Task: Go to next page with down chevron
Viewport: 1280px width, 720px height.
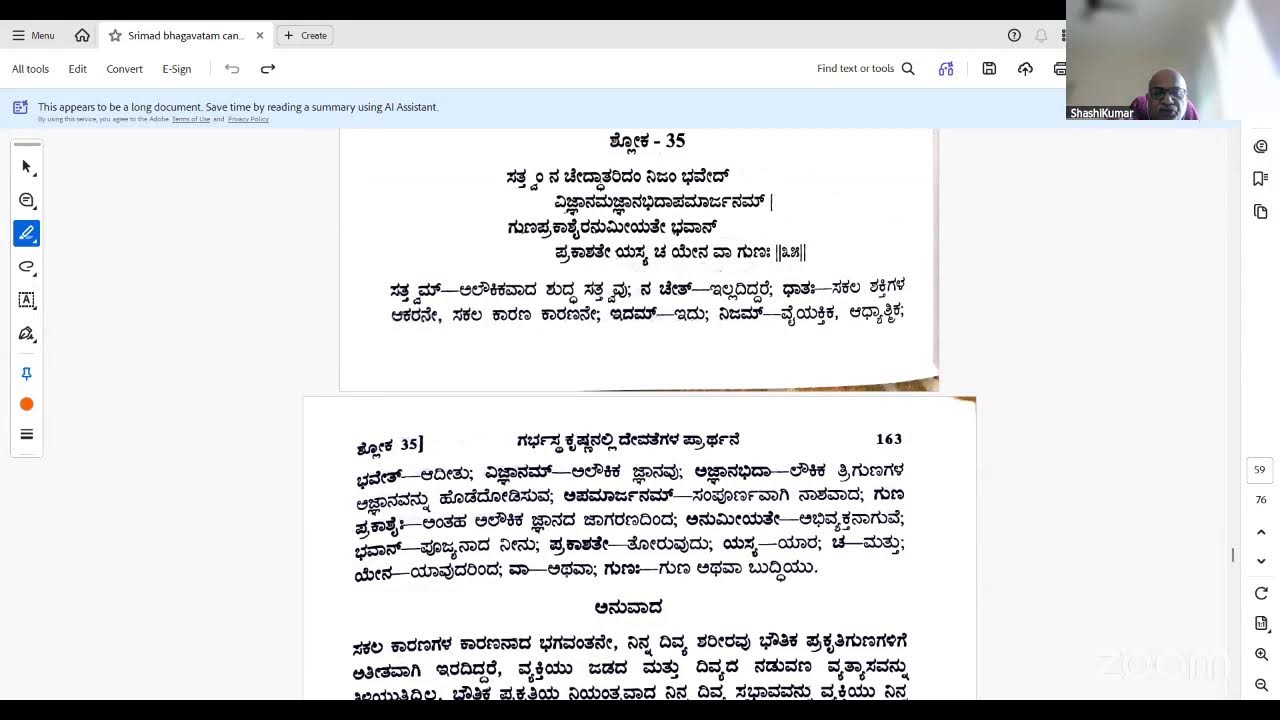Action: 1261,561
